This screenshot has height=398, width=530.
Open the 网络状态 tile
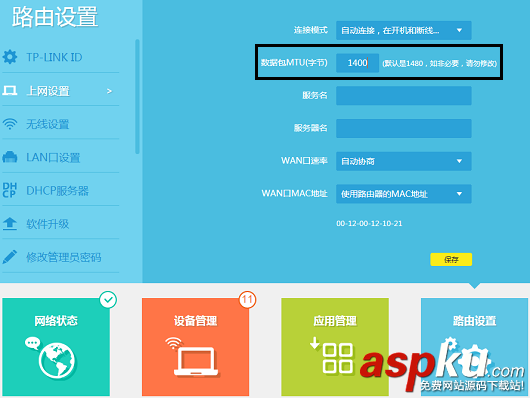click(x=56, y=347)
